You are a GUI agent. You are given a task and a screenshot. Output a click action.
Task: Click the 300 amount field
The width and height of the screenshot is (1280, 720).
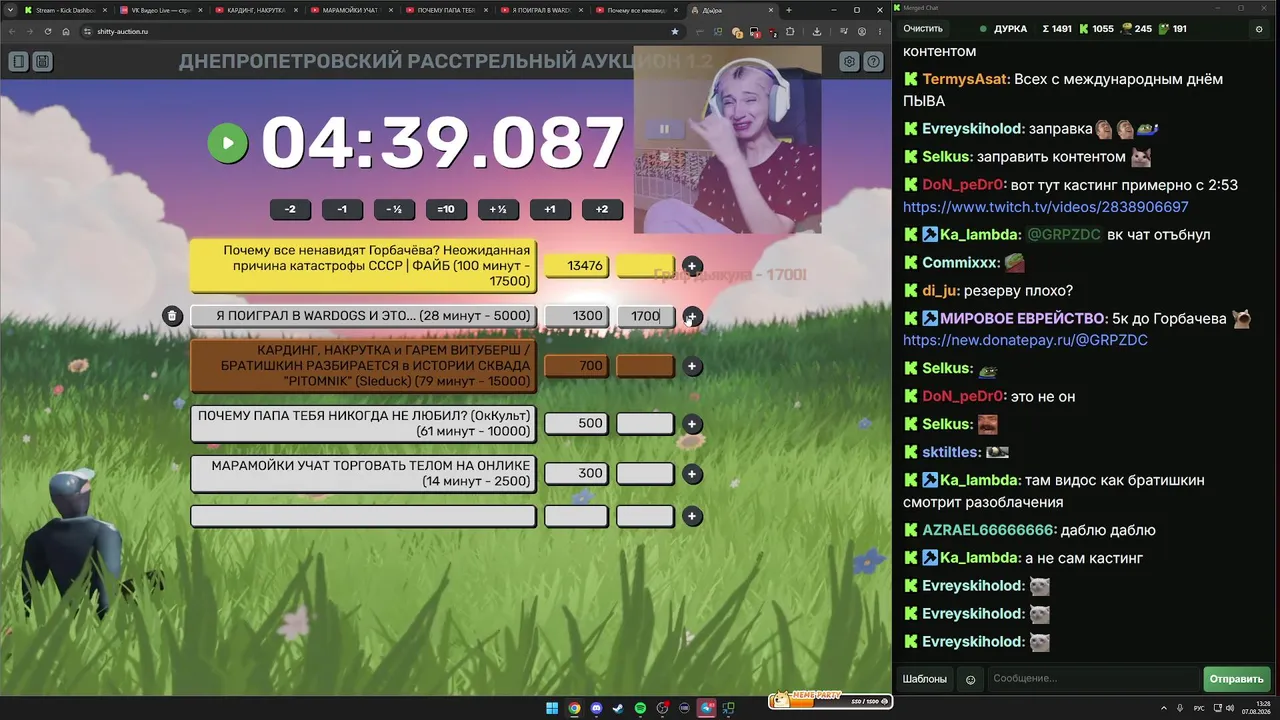[x=576, y=473]
